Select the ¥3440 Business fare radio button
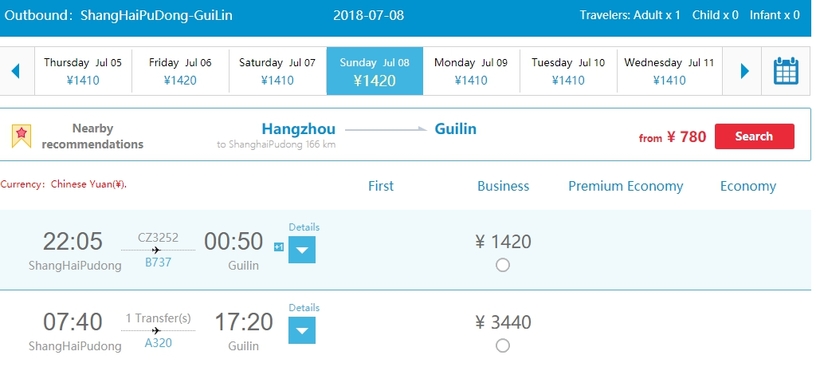 coord(503,346)
